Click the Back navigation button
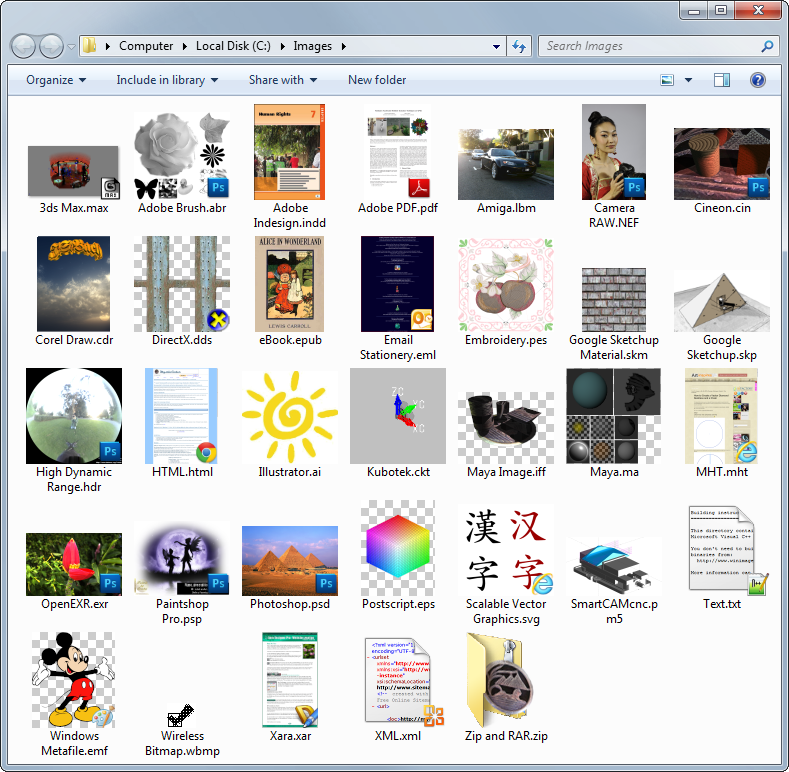The height and width of the screenshot is (772, 789). (x=23, y=46)
